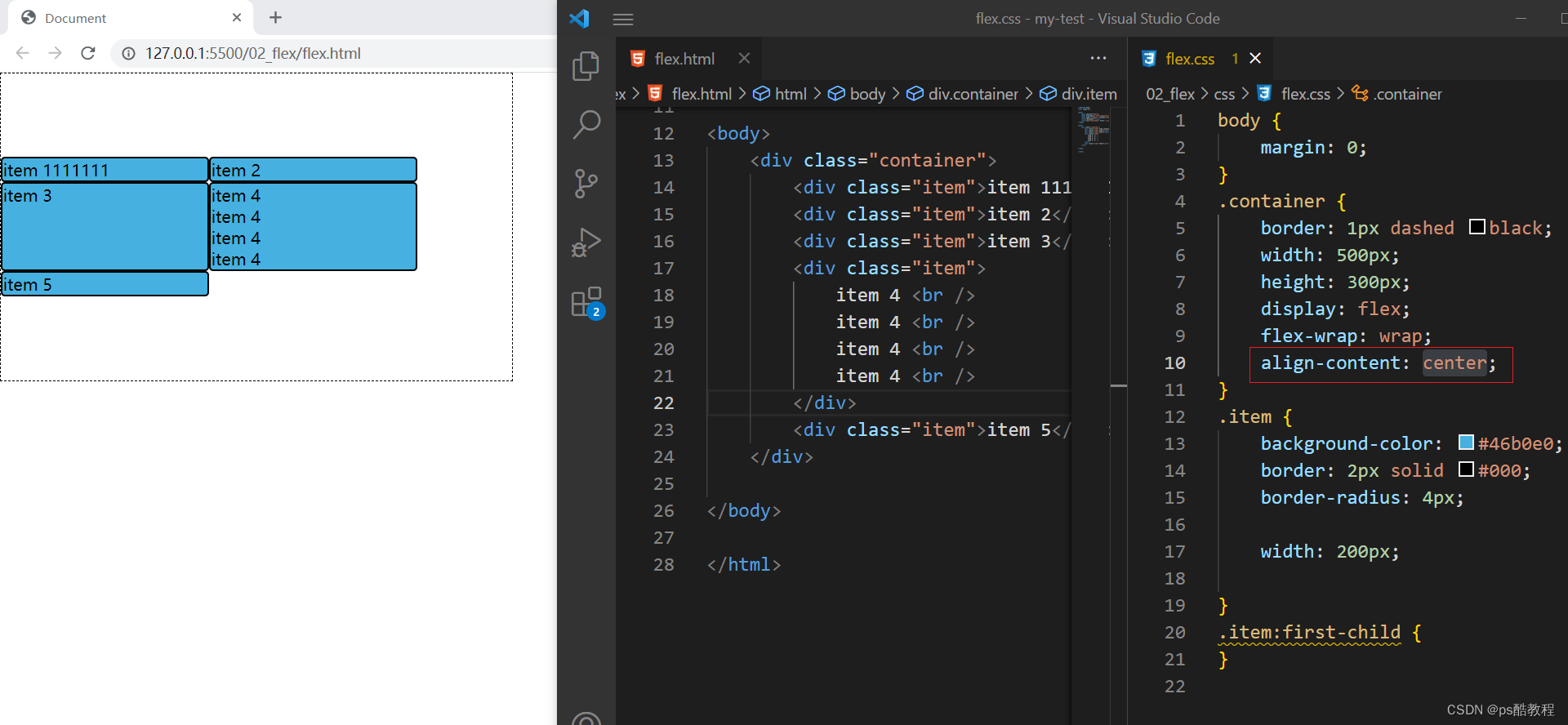Click line number 10 in flex.css
Image resolution: width=1568 pixels, height=725 pixels.
(x=1174, y=362)
